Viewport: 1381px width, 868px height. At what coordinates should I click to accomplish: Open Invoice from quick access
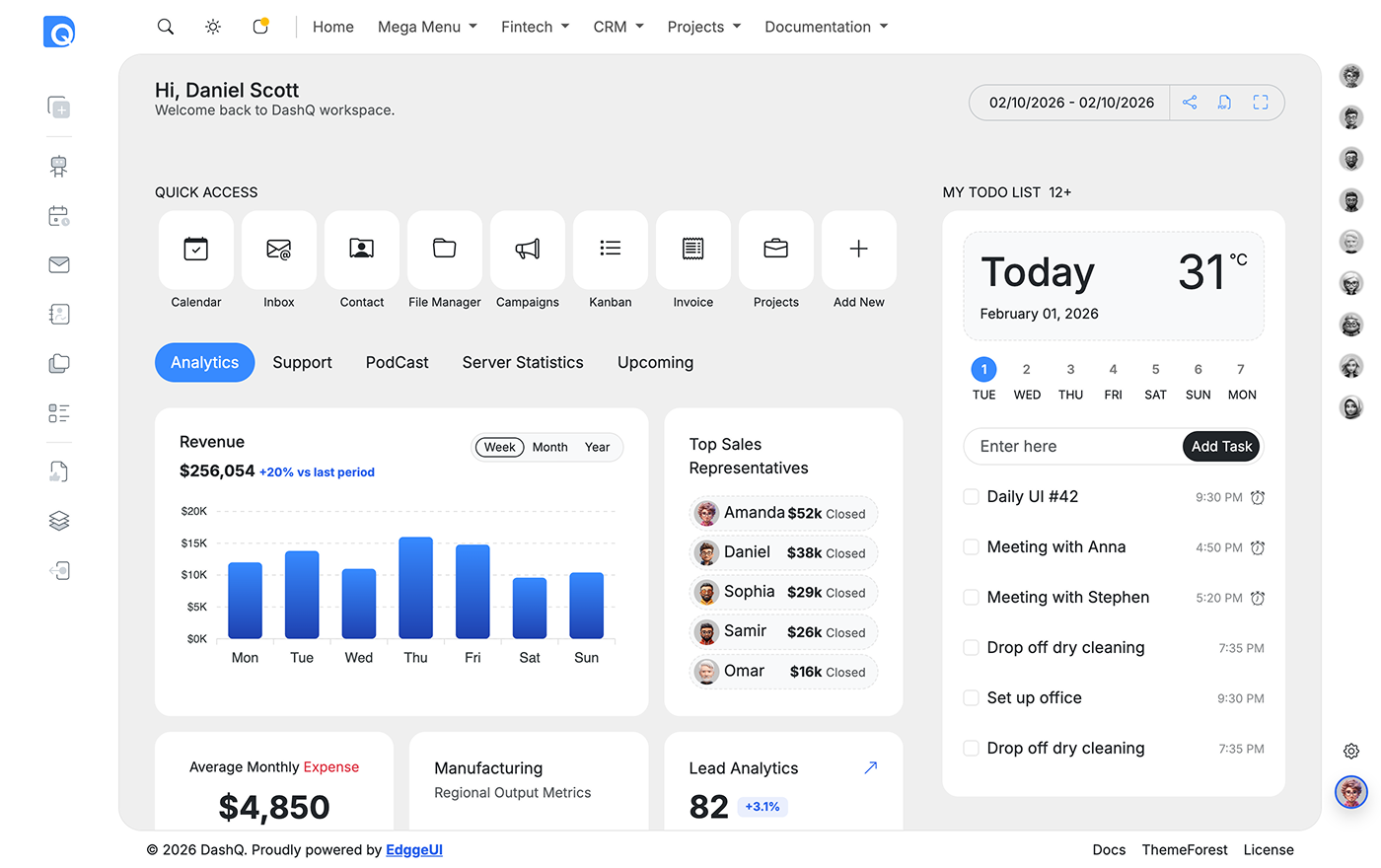click(693, 250)
